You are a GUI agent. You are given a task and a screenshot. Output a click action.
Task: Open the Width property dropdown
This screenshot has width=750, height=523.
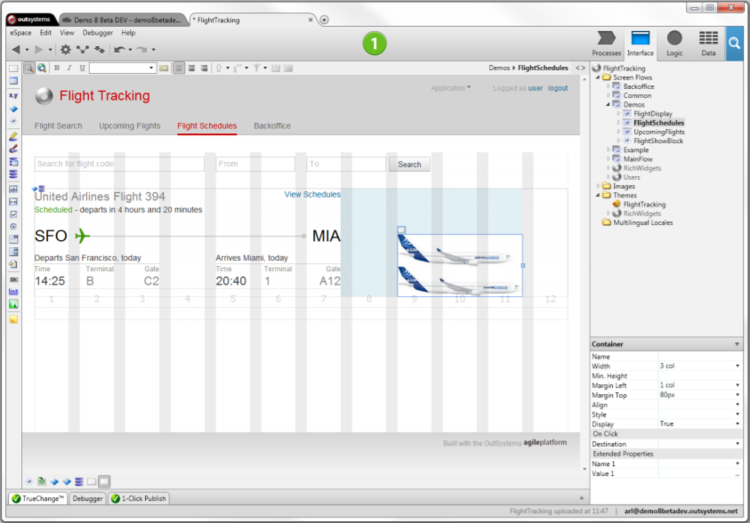click(737, 366)
